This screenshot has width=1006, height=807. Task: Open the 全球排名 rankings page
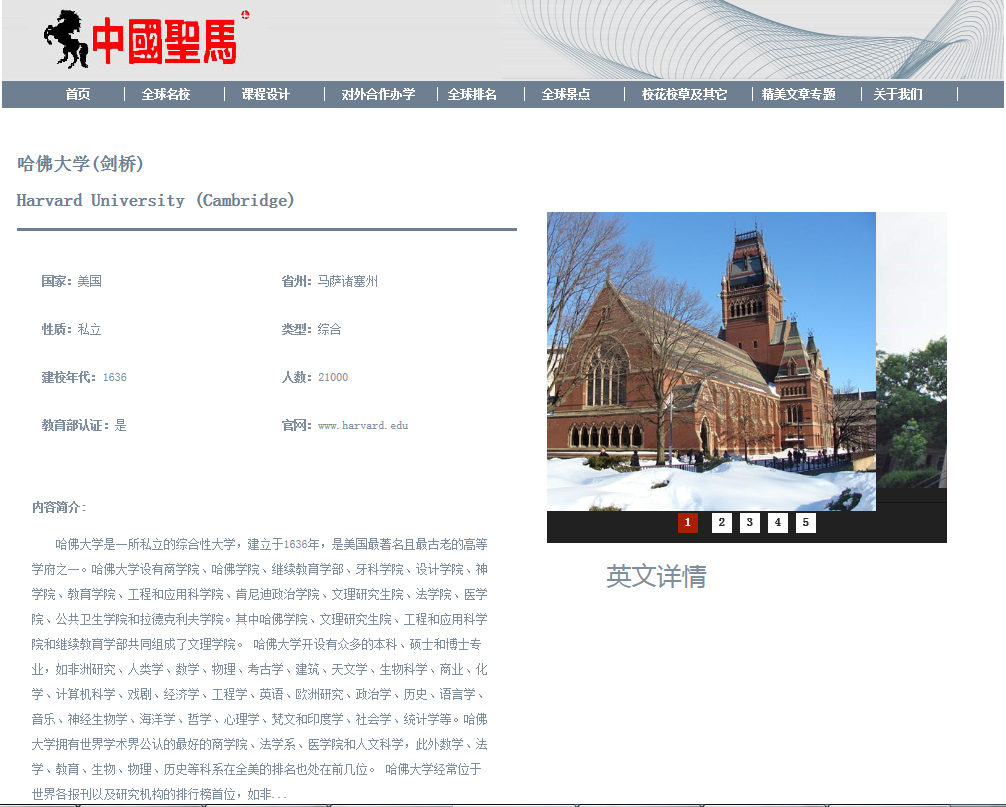[472, 94]
